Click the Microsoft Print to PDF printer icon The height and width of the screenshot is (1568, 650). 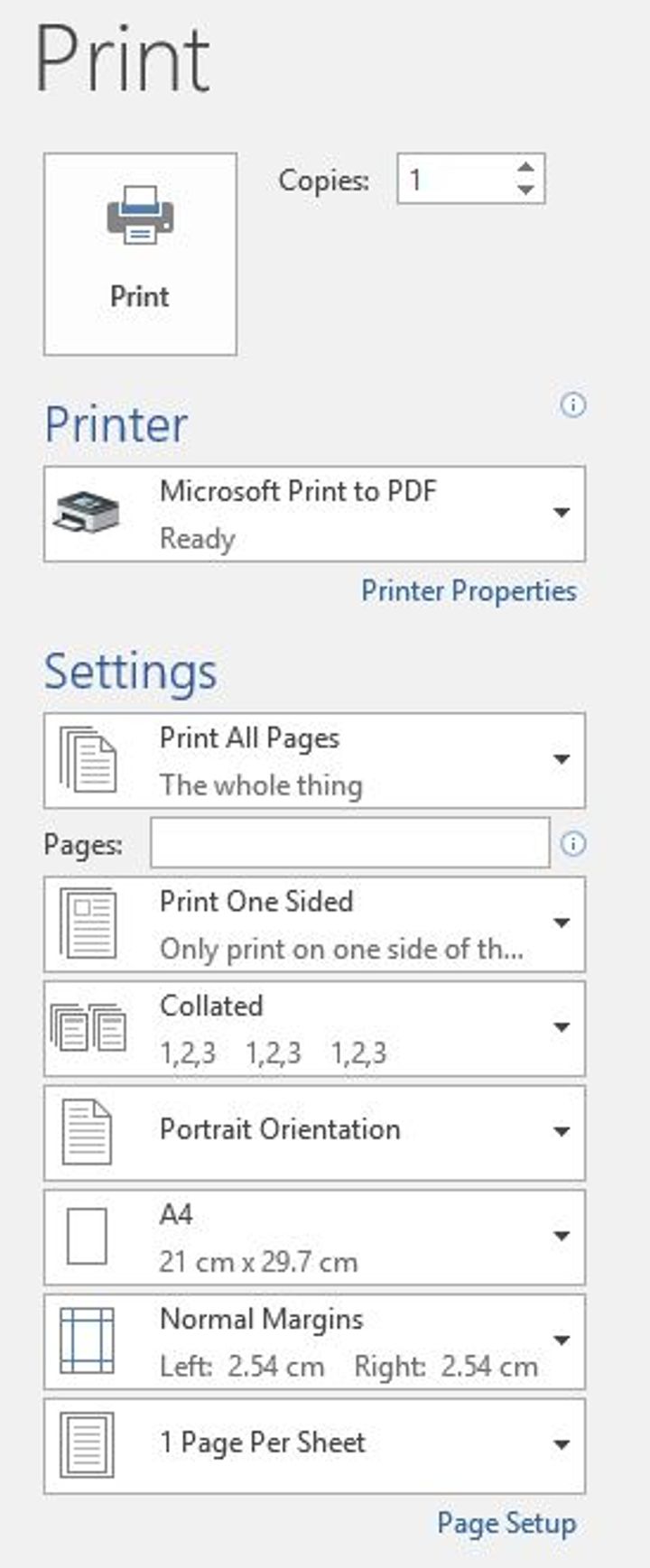pos(86,514)
